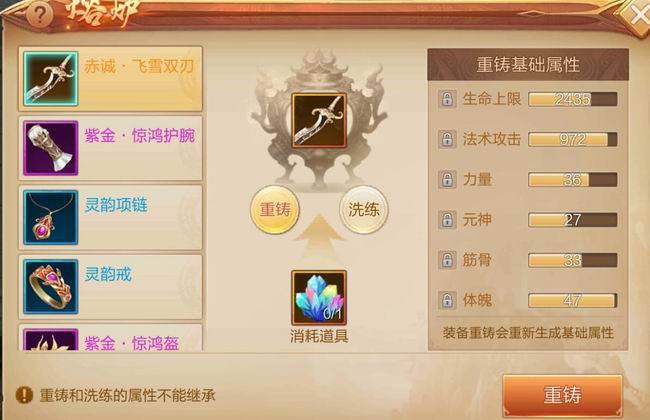Image resolution: width=650 pixels, height=420 pixels.
Task: Select the 飞雪双刃 dagger equipment icon
Action: tap(51, 79)
